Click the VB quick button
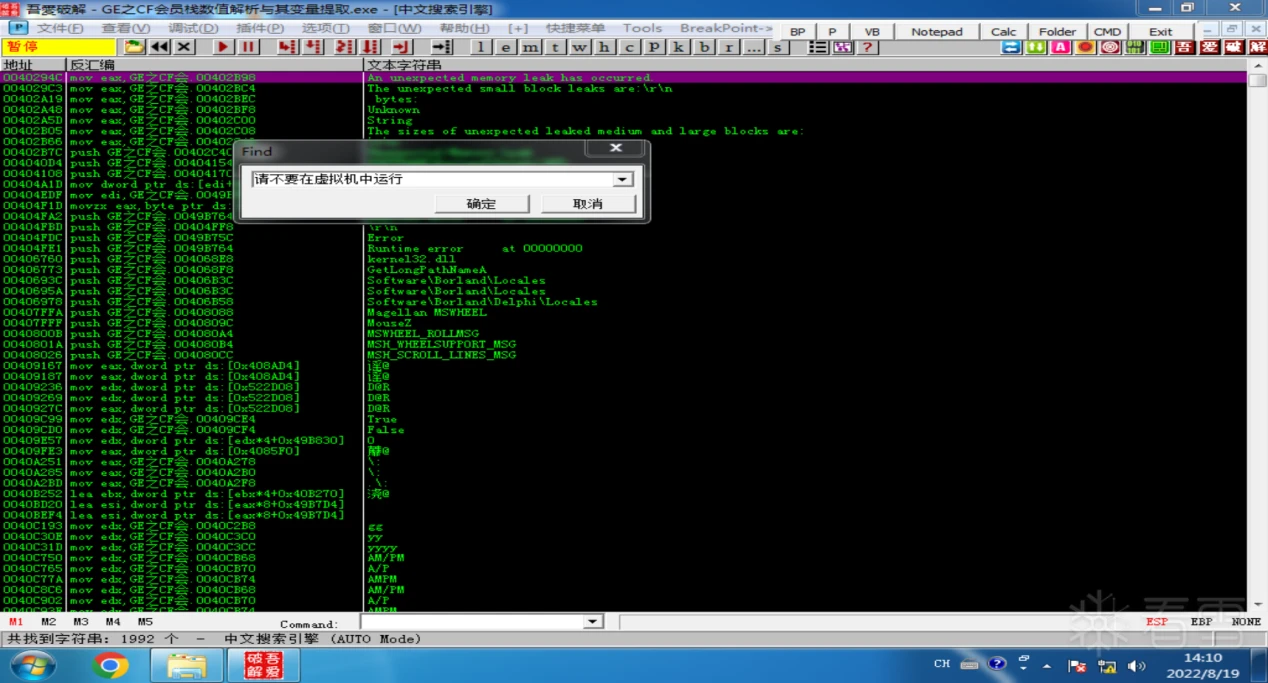1268x683 pixels. [x=872, y=32]
